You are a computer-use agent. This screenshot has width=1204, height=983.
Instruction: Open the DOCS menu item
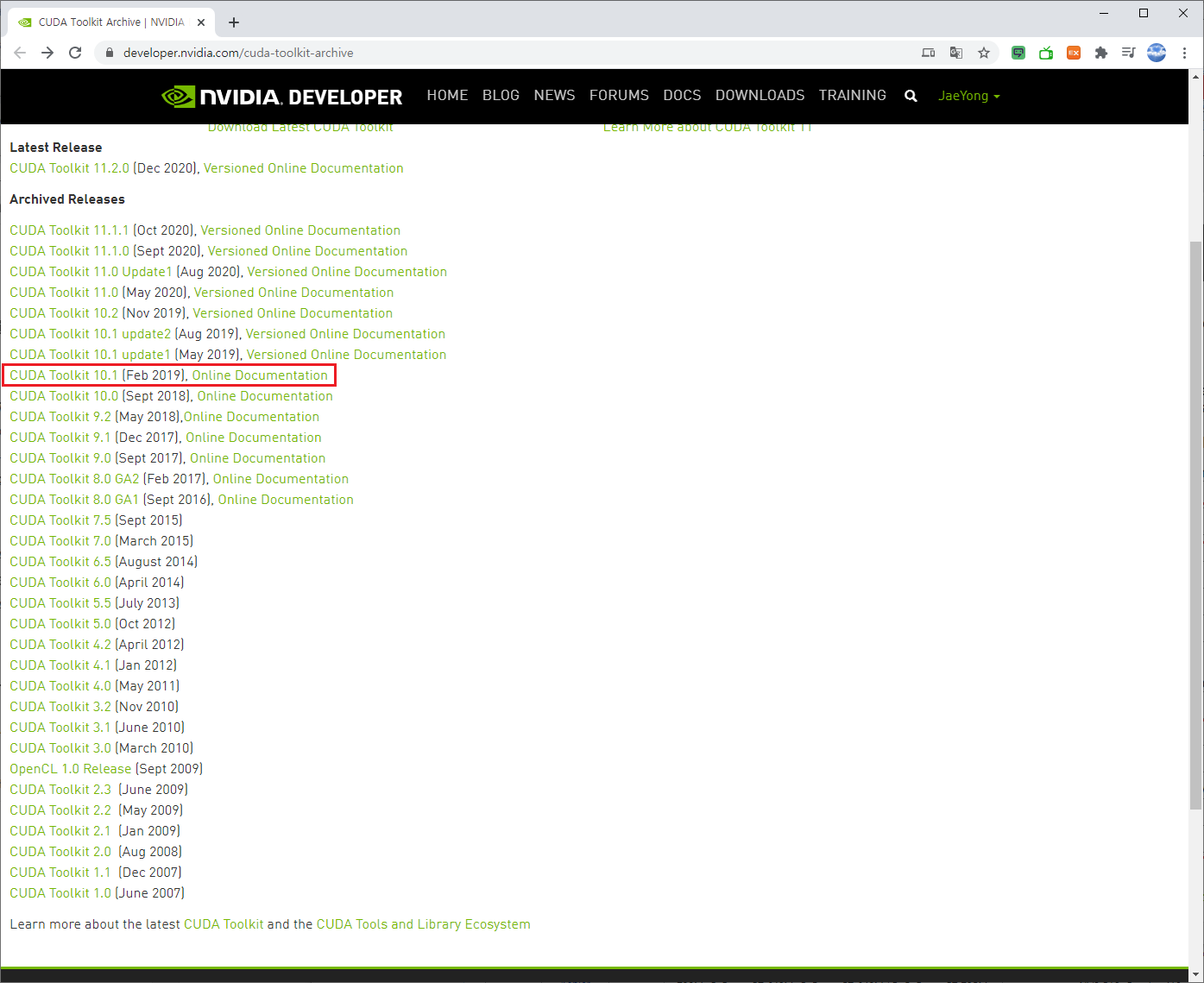[x=682, y=95]
